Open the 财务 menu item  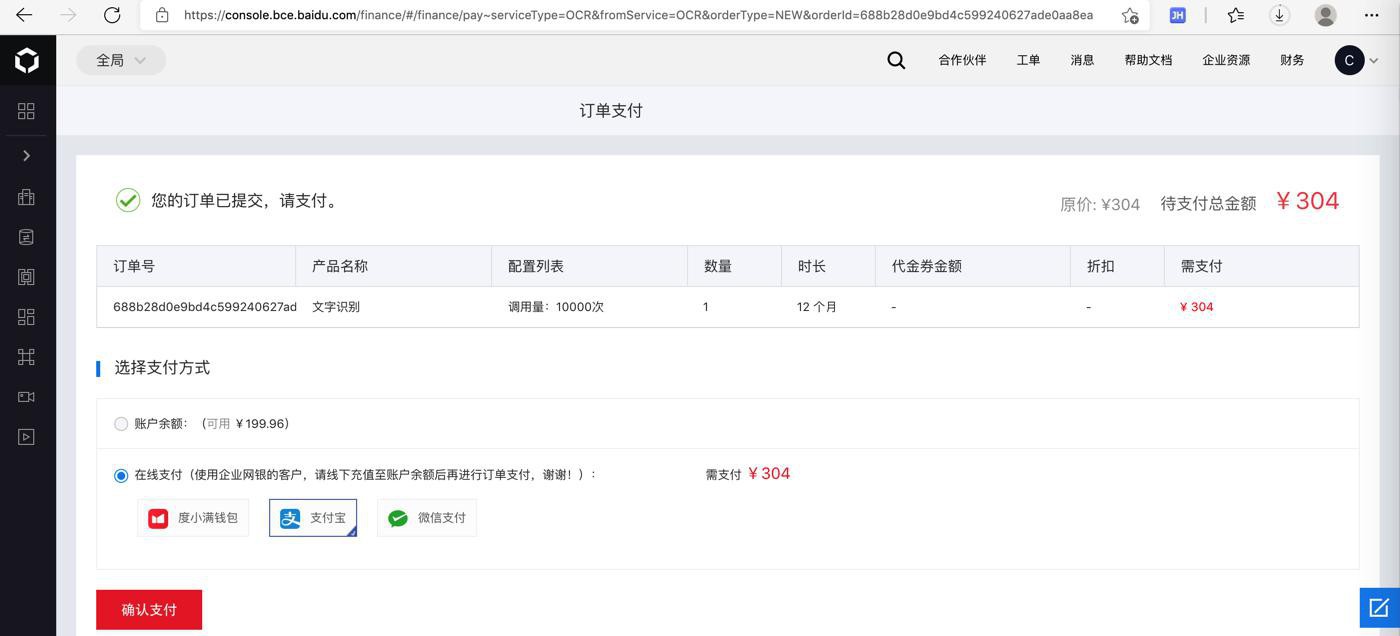tap(1292, 60)
